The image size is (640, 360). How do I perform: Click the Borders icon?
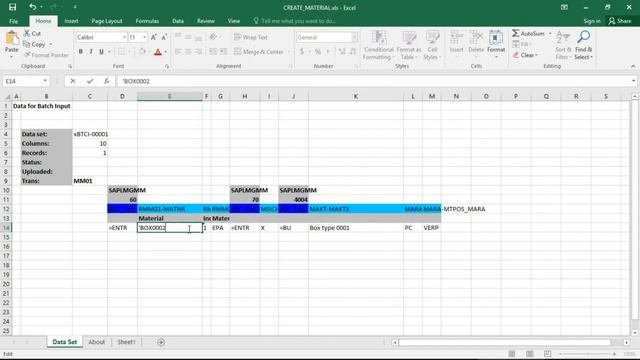click(122, 52)
